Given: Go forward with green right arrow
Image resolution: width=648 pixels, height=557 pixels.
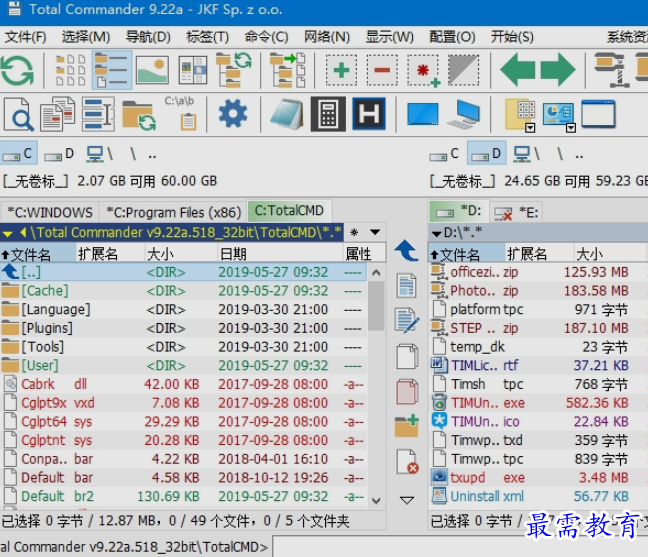Looking at the screenshot, I should pyautogui.click(x=557, y=69).
